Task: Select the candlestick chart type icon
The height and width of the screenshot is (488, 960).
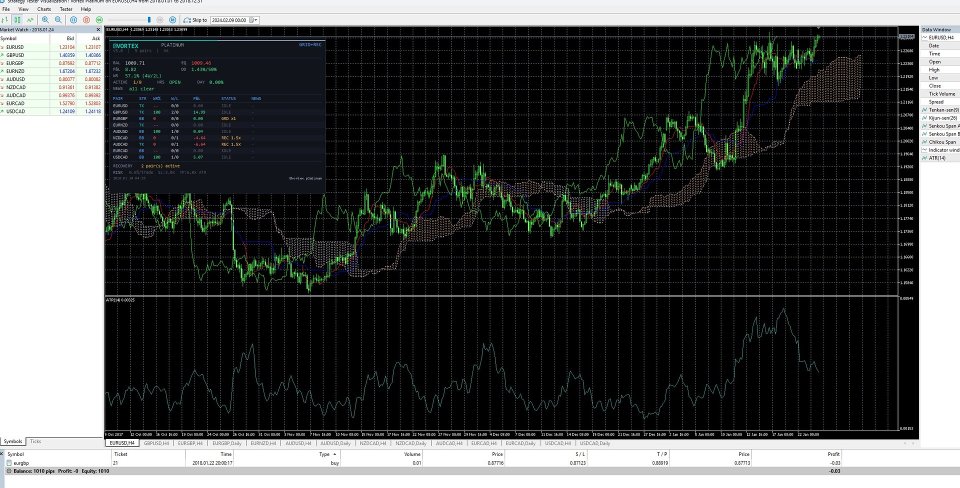Action: click(x=17, y=20)
